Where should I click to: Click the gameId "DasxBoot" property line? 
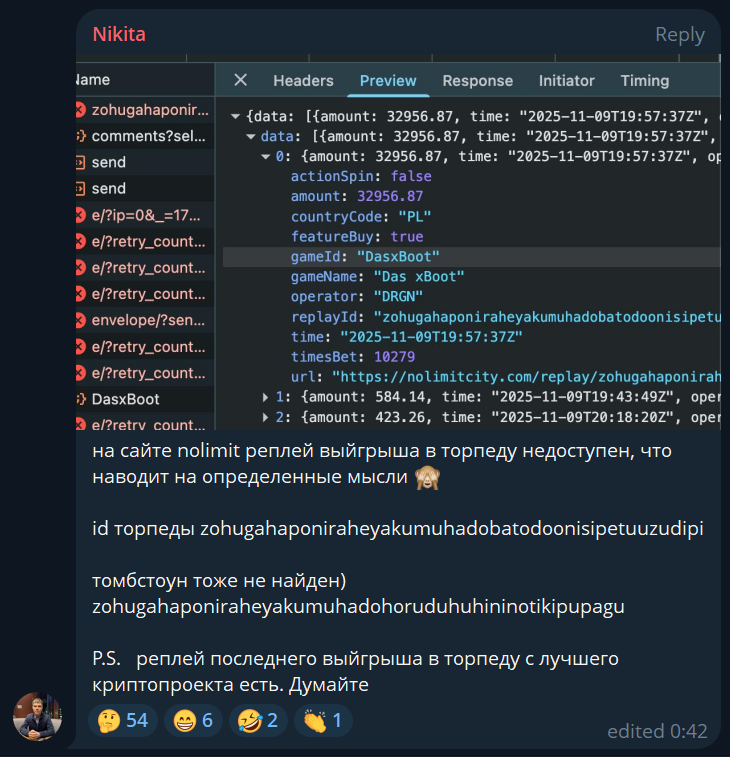(x=472, y=257)
